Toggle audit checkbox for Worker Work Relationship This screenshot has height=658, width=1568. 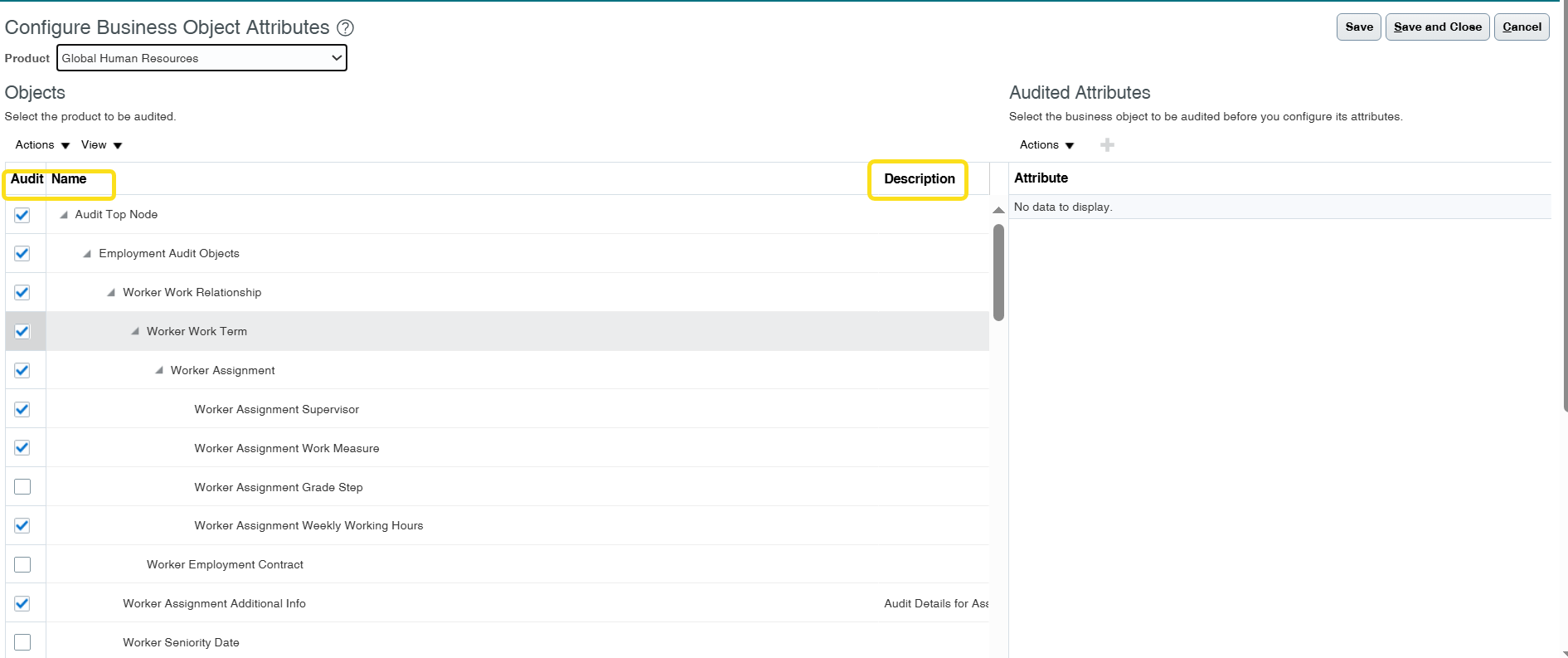tap(22, 293)
